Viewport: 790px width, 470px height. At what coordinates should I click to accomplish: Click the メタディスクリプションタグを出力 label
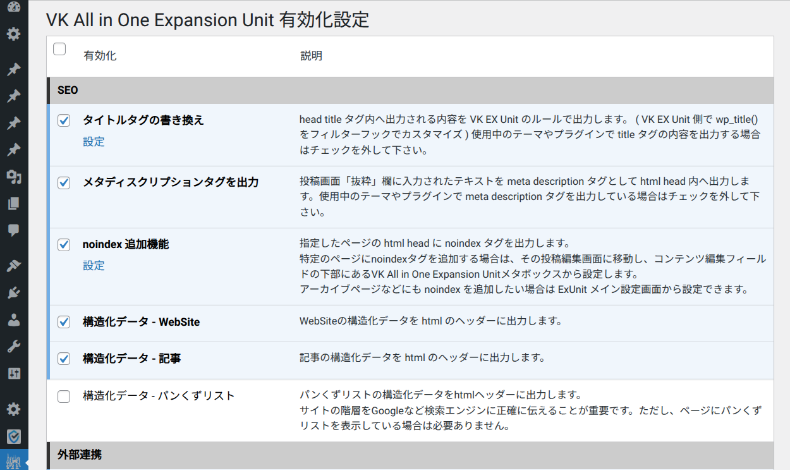(170, 182)
